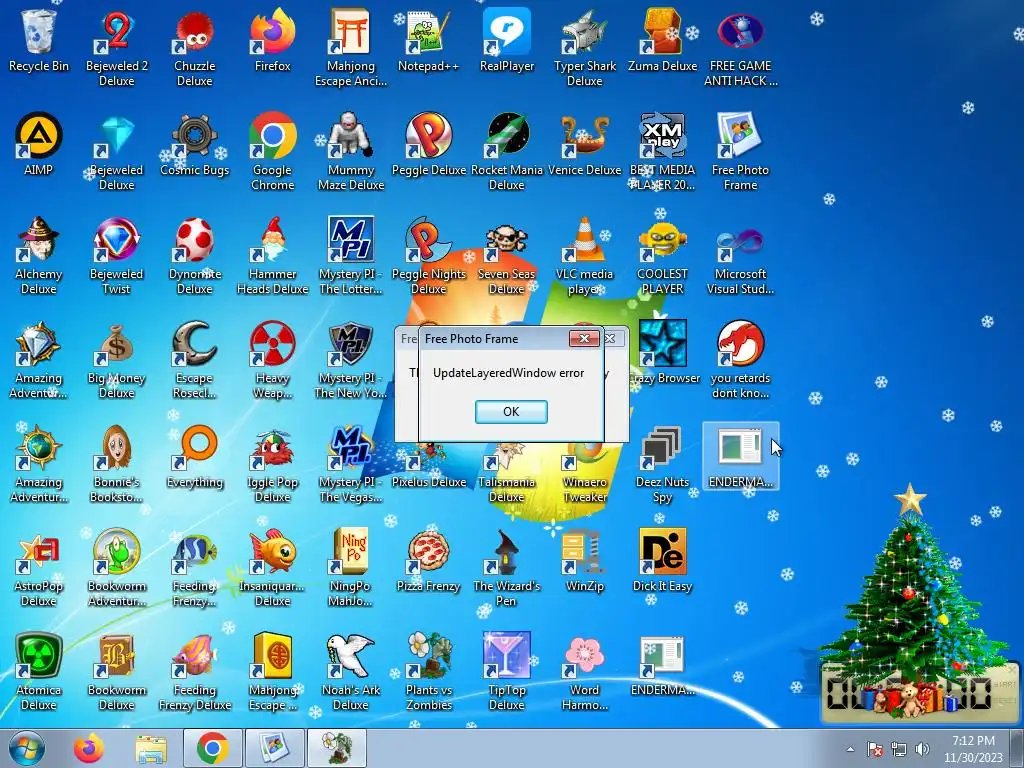
Task: Launch Firefox from the taskbar
Action: [89, 748]
